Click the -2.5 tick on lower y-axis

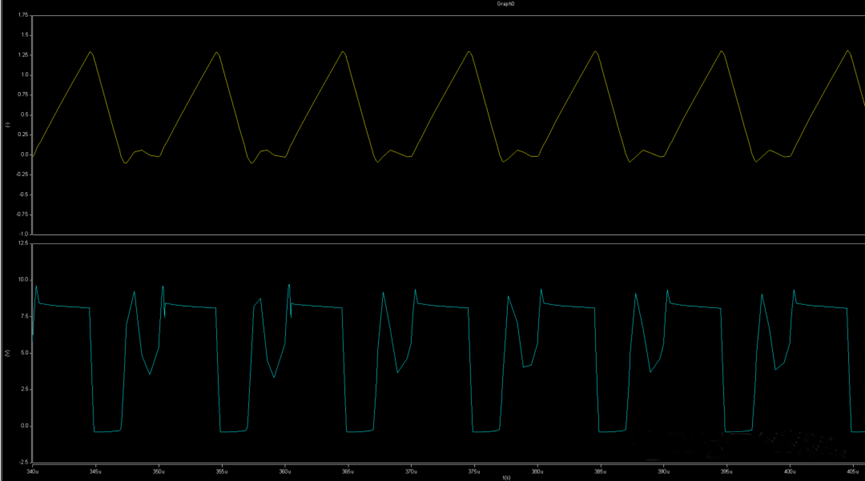tap(22, 462)
